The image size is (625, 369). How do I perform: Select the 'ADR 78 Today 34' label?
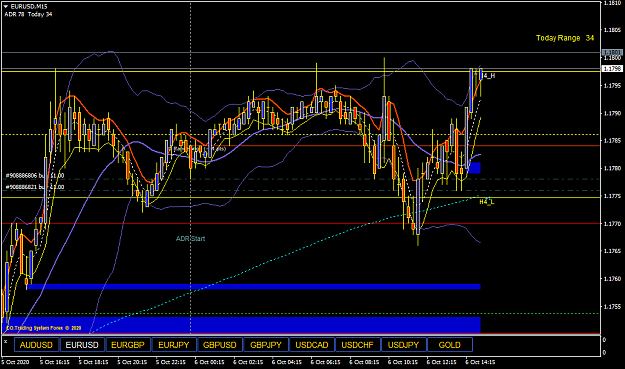tap(28, 14)
